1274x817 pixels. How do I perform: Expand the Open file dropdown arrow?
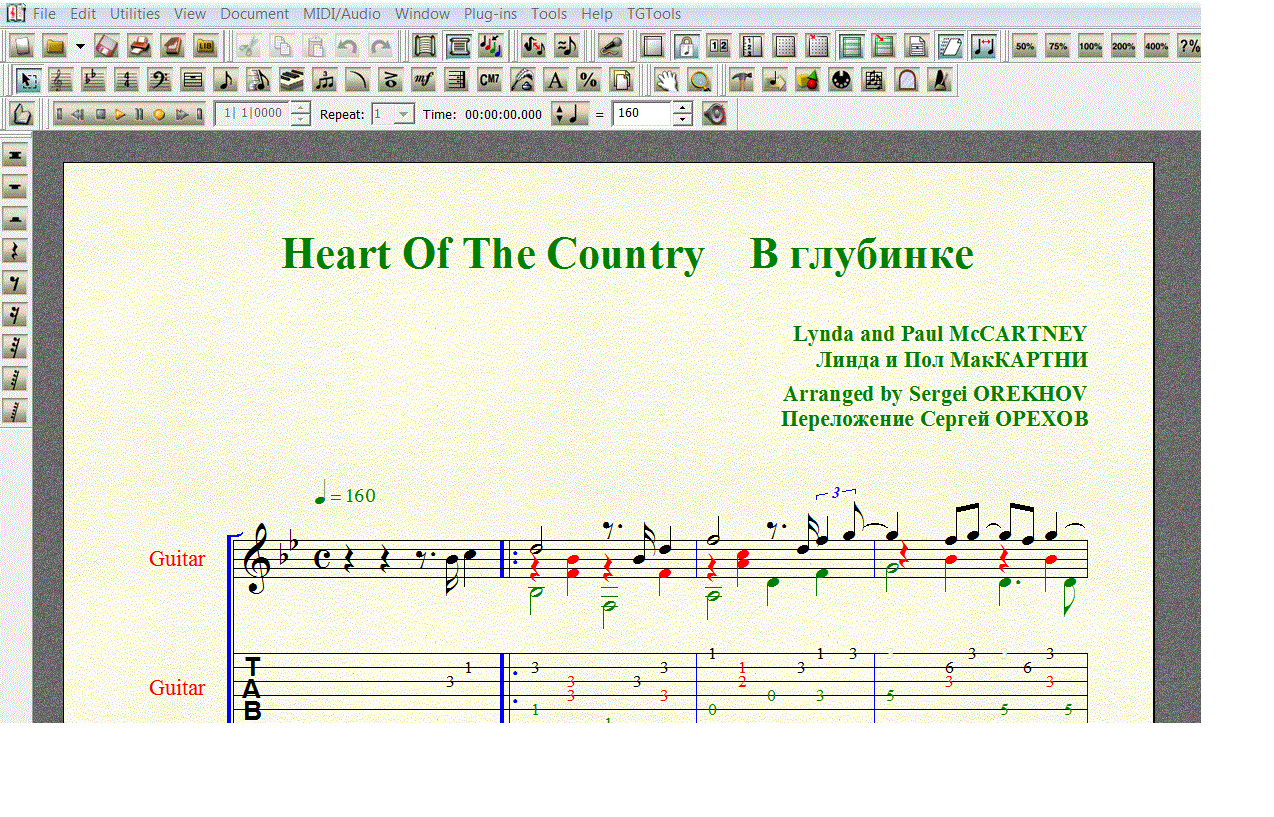coord(80,46)
